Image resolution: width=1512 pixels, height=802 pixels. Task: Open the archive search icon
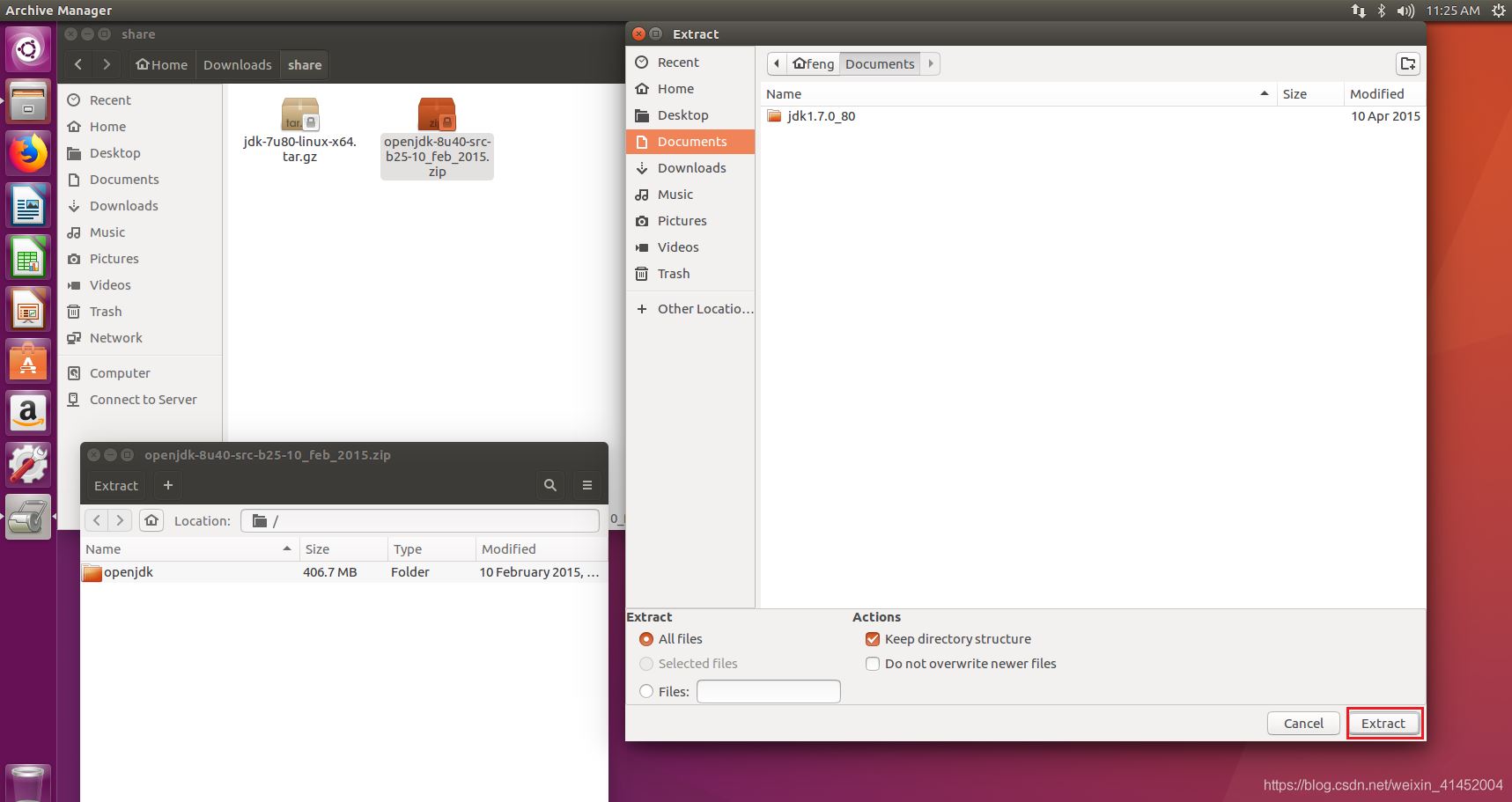pos(550,485)
